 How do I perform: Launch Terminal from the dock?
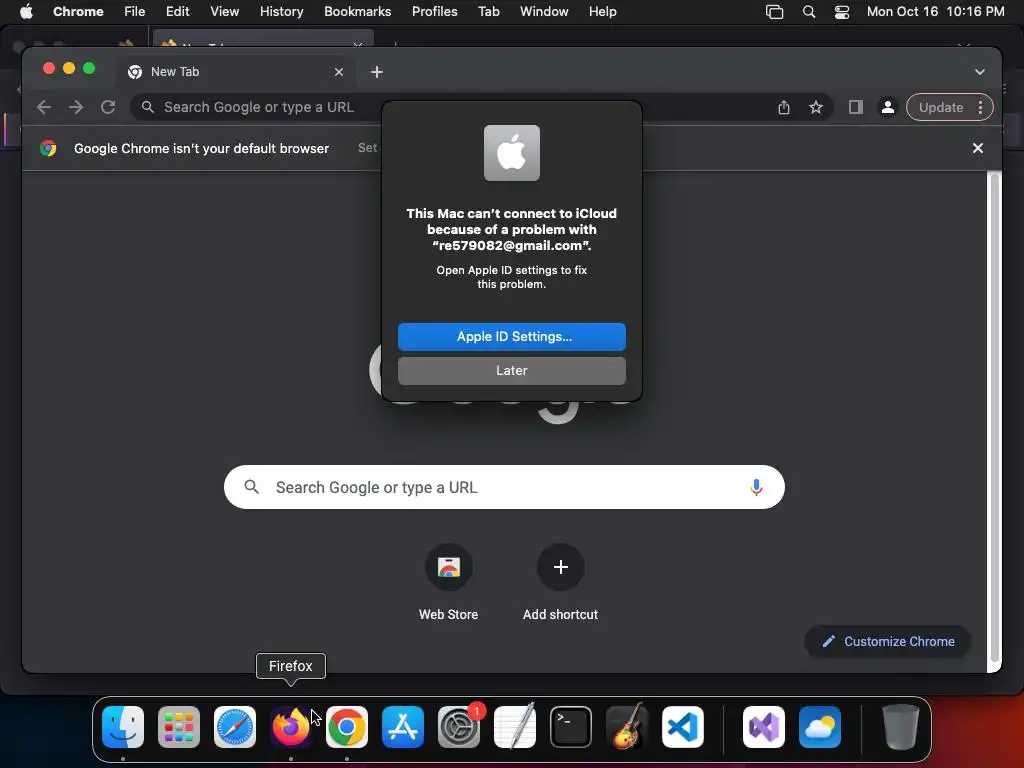click(571, 727)
